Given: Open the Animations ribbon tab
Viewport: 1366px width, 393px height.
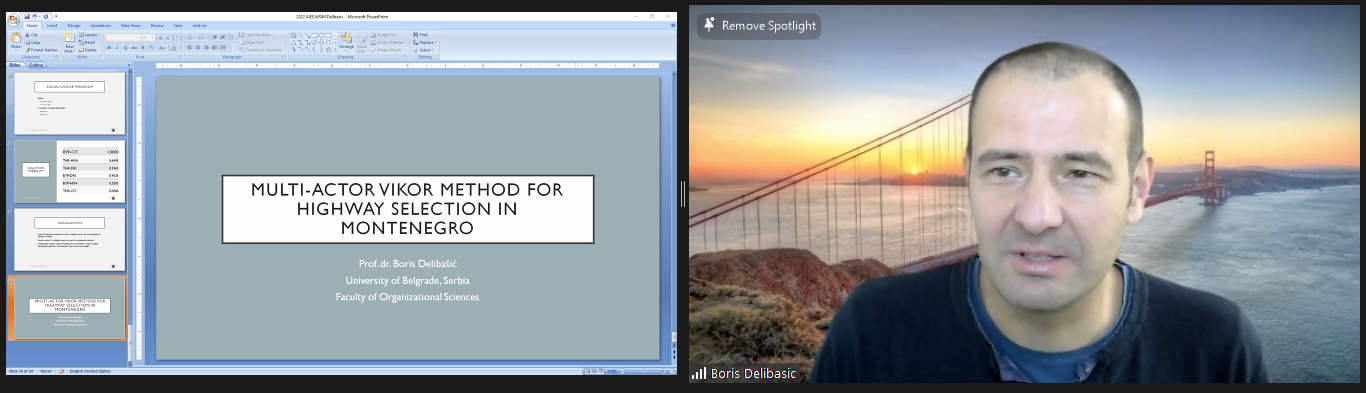Looking at the screenshot, I should pos(100,25).
